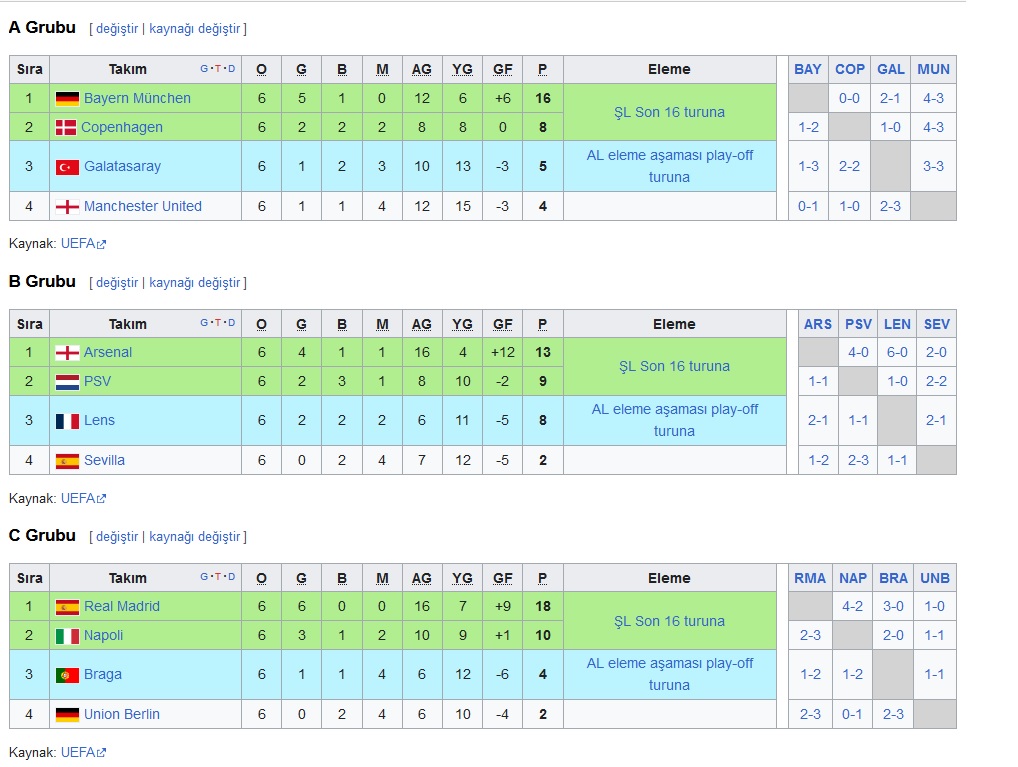The height and width of the screenshot is (767, 1018).
Task: Click the Dutch flag next to PSV
Action: [68, 382]
